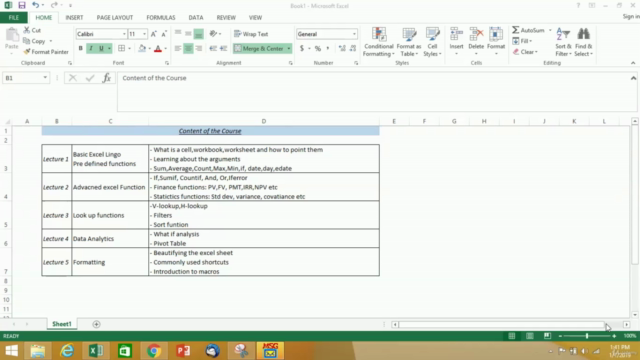Open the General number format dropdown

[354, 34]
